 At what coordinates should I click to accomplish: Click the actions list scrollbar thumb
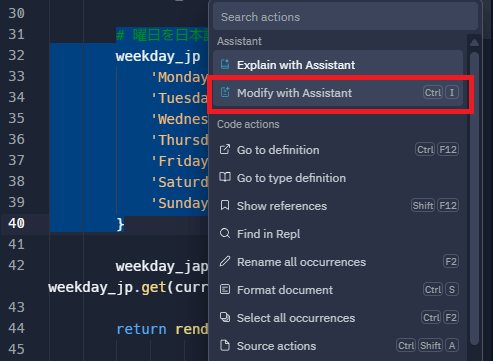point(474,198)
